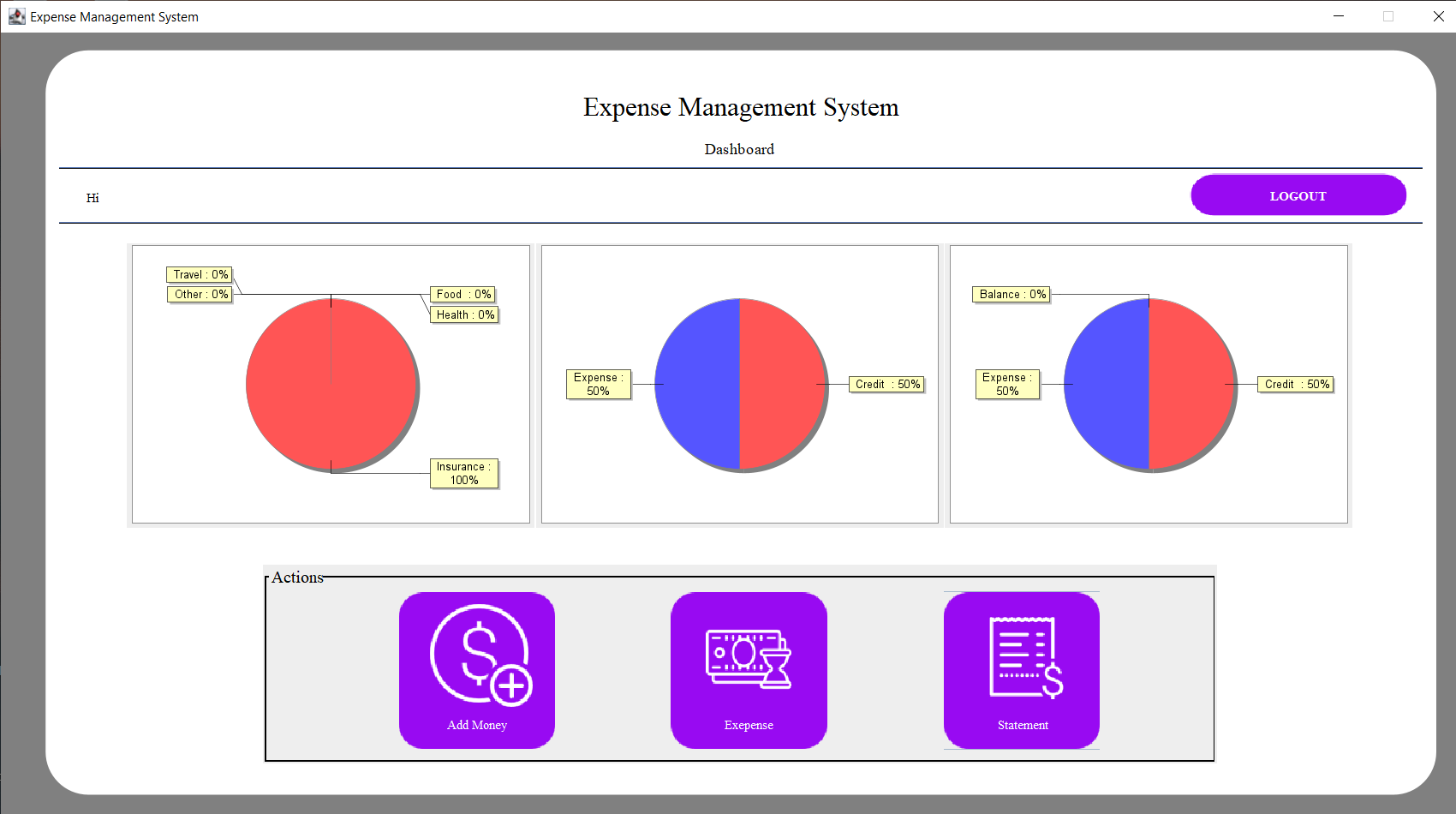This screenshot has width=1456, height=814.
Task: Click the Food 0% chart label
Action: (x=462, y=294)
